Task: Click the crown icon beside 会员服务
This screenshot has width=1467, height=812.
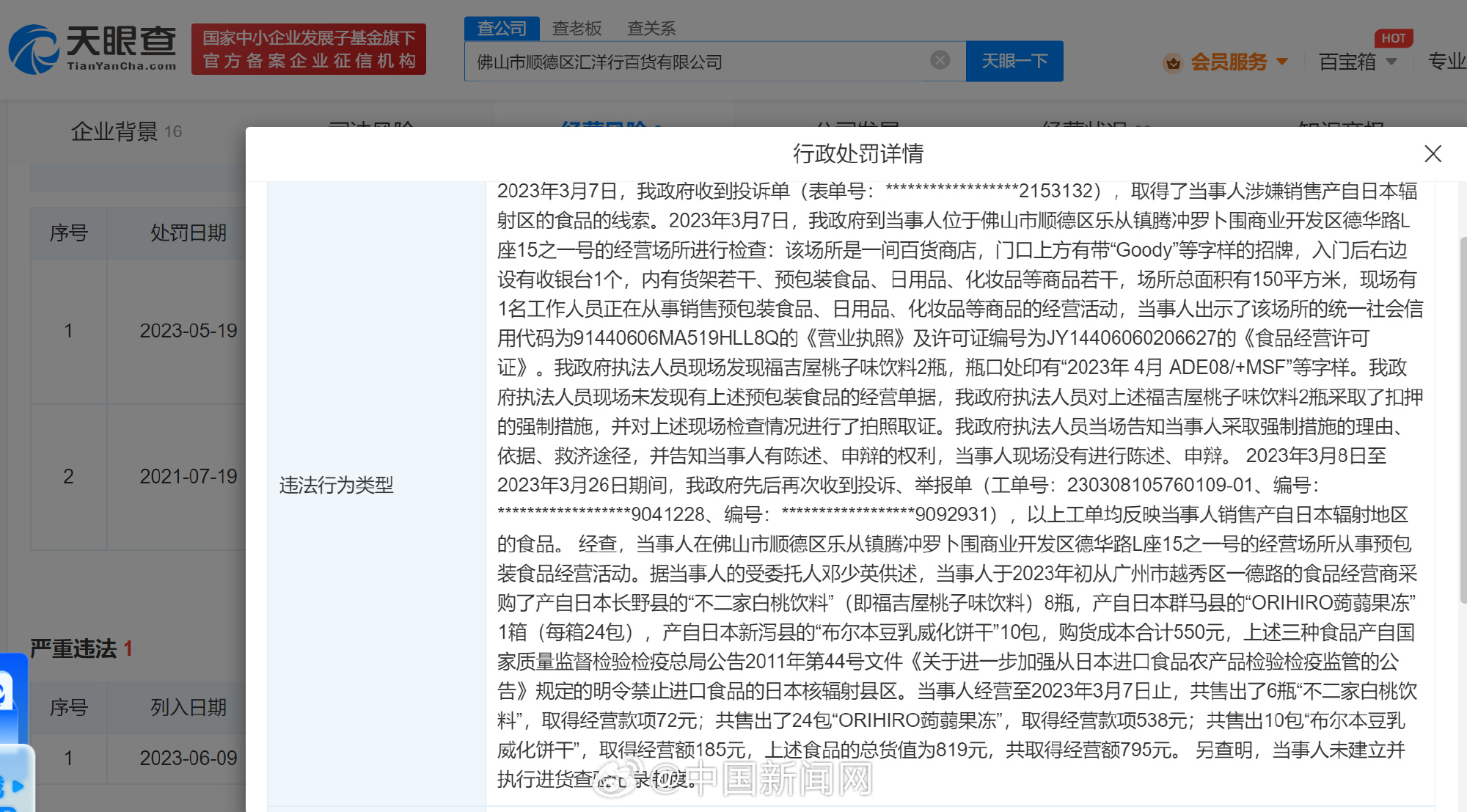Action: (1173, 63)
